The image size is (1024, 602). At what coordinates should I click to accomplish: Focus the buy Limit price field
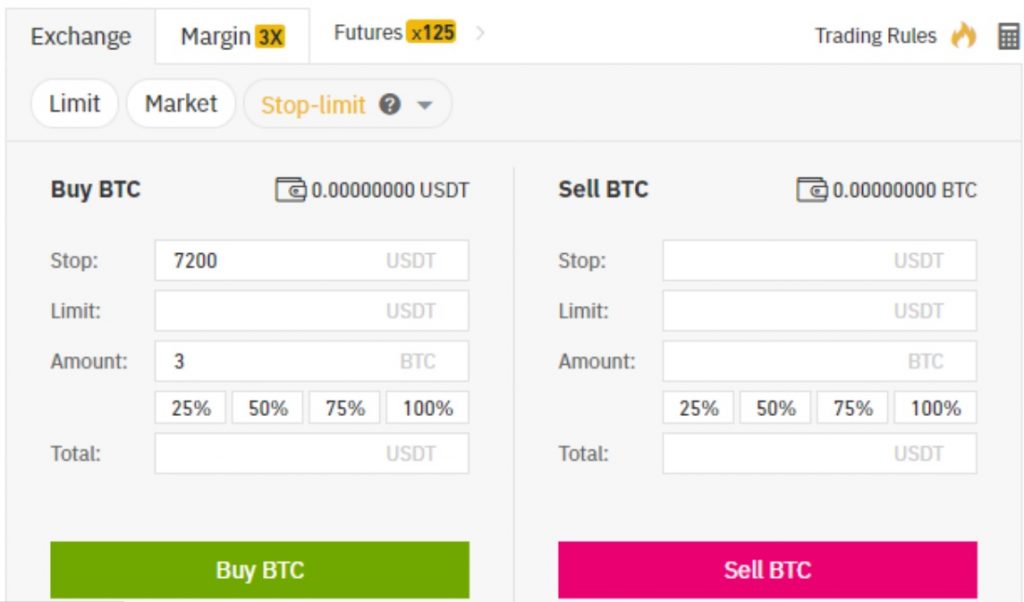click(x=312, y=310)
